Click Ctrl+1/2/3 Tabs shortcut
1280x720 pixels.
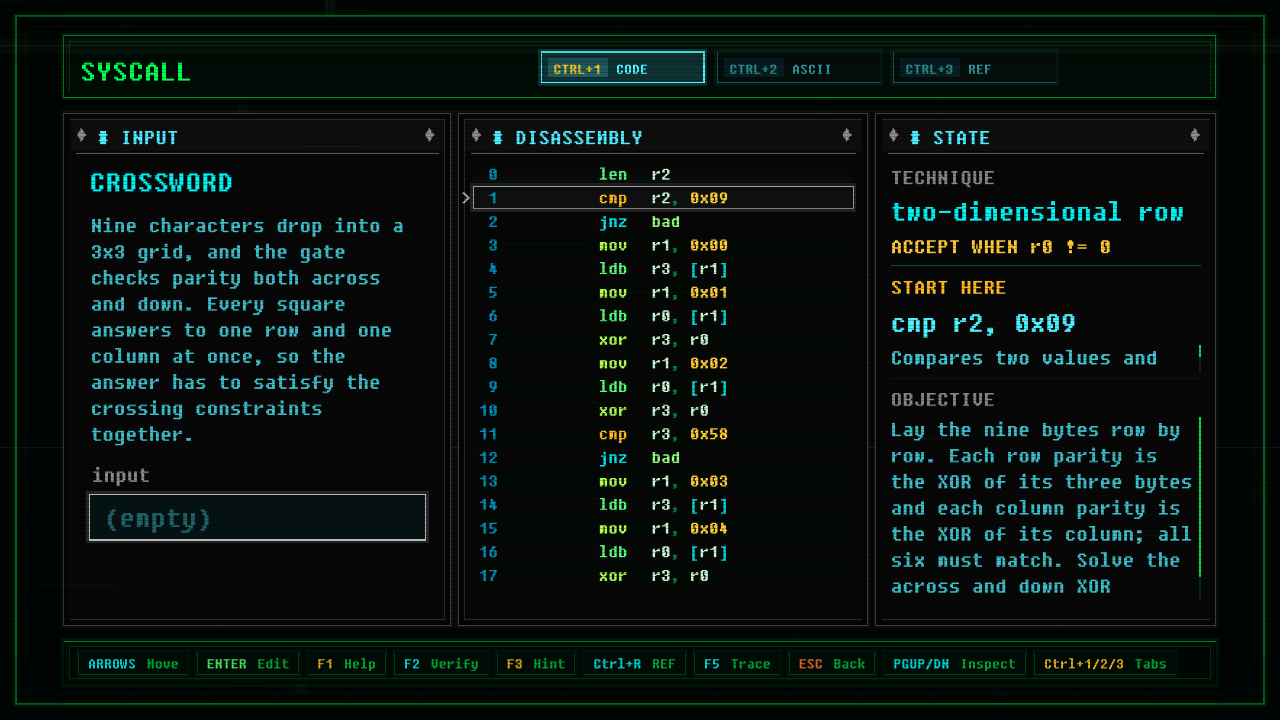click(x=1105, y=664)
